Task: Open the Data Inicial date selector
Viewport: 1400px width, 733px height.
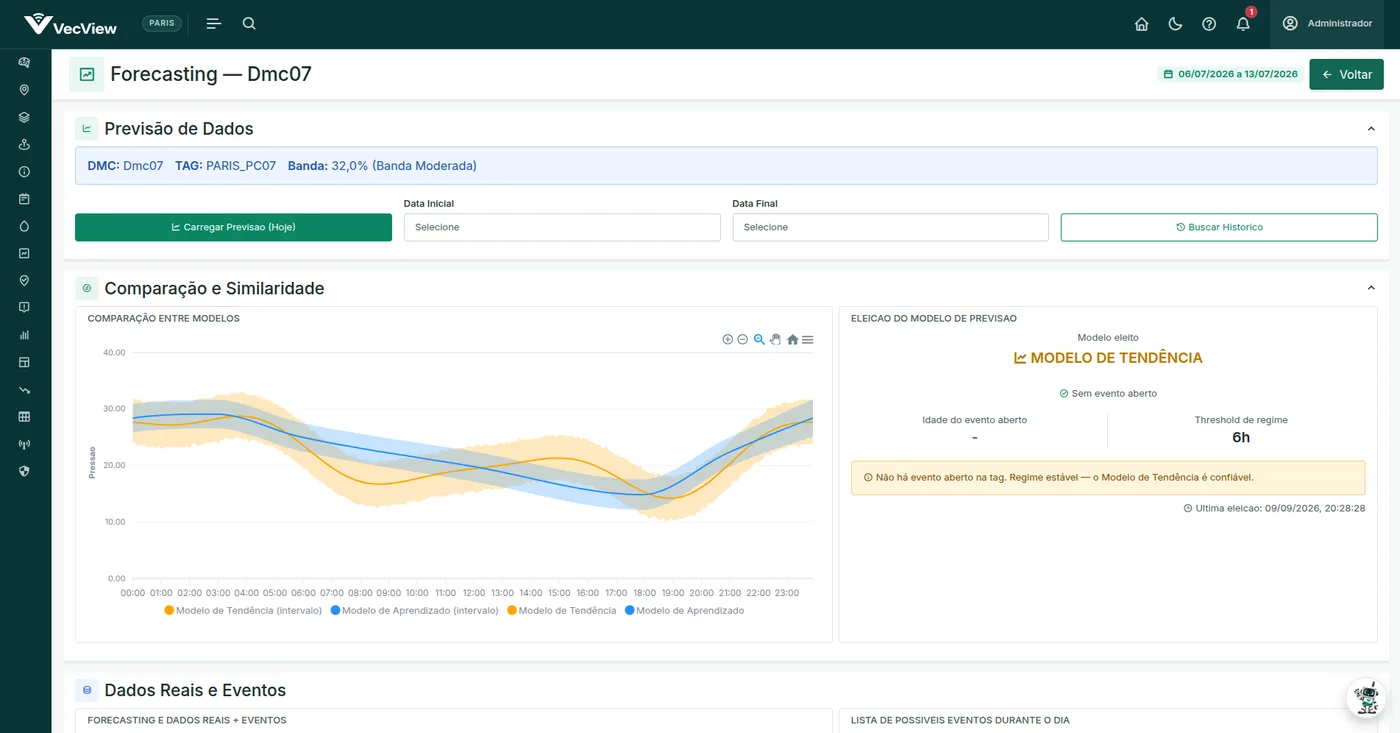Action: (x=562, y=227)
